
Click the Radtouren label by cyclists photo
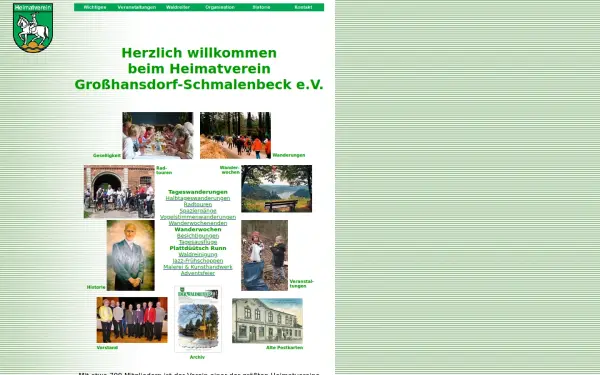[164, 170]
